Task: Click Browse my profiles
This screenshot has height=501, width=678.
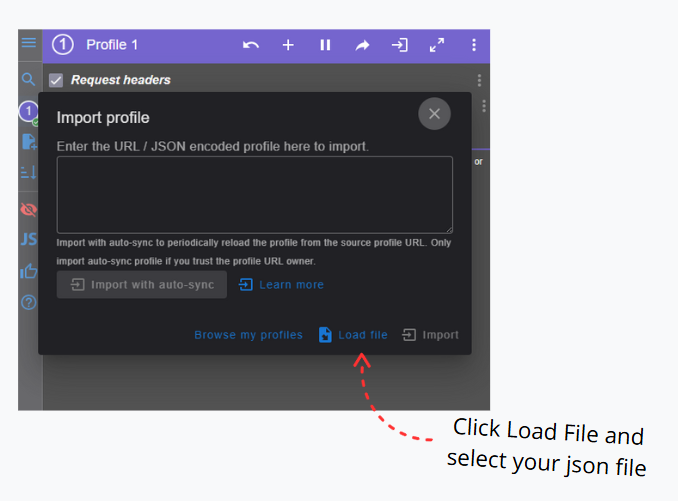Action: (x=248, y=335)
